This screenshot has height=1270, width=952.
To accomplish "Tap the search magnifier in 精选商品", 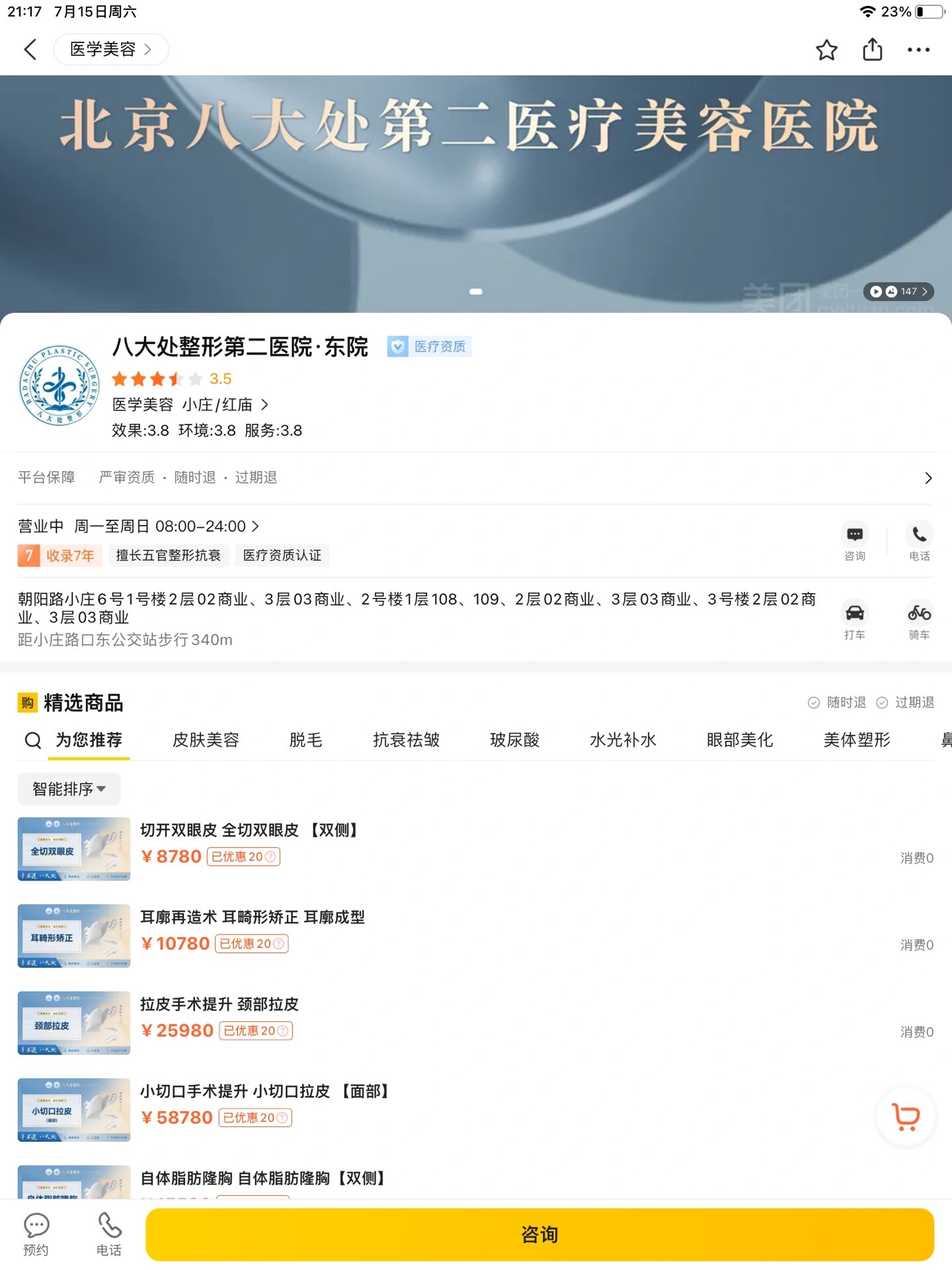I will (x=32, y=740).
